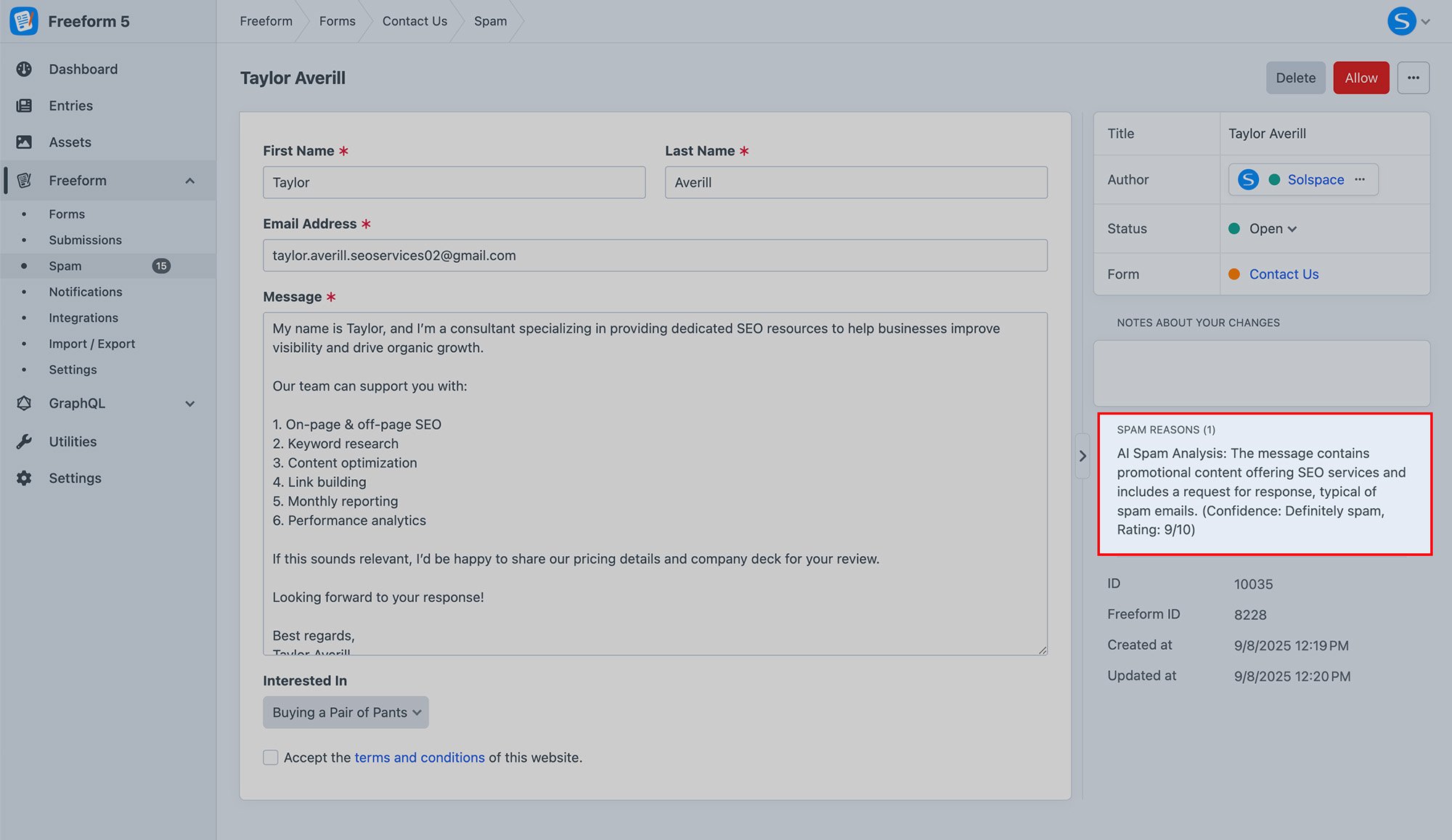
Task: Click the GraphQL sidebar icon
Action: point(24,404)
